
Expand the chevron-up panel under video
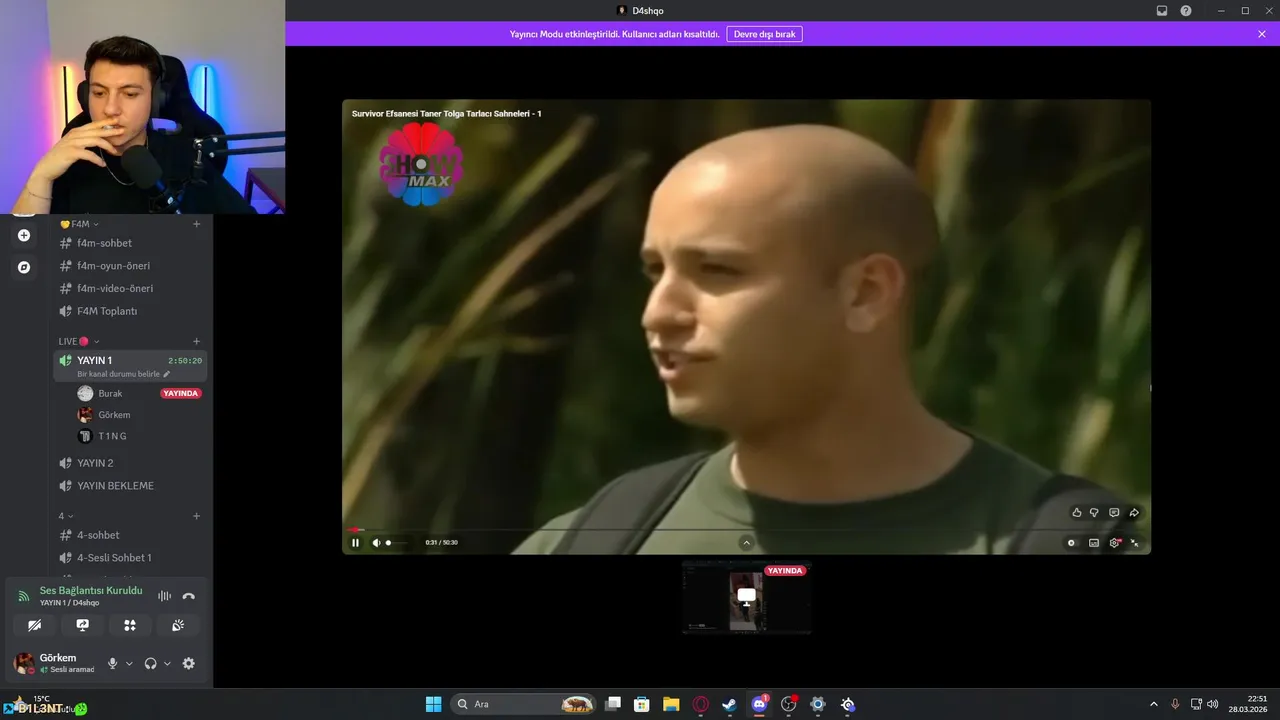(x=746, y=543)
